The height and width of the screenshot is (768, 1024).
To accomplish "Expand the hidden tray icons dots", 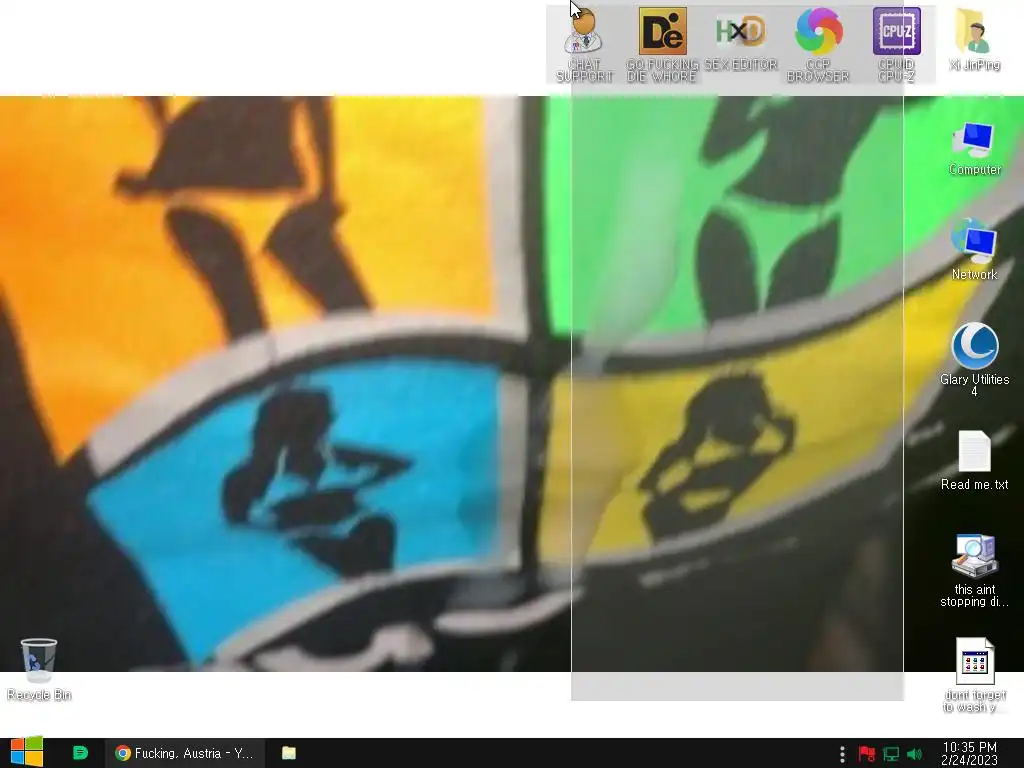I will tap(842, 754).
